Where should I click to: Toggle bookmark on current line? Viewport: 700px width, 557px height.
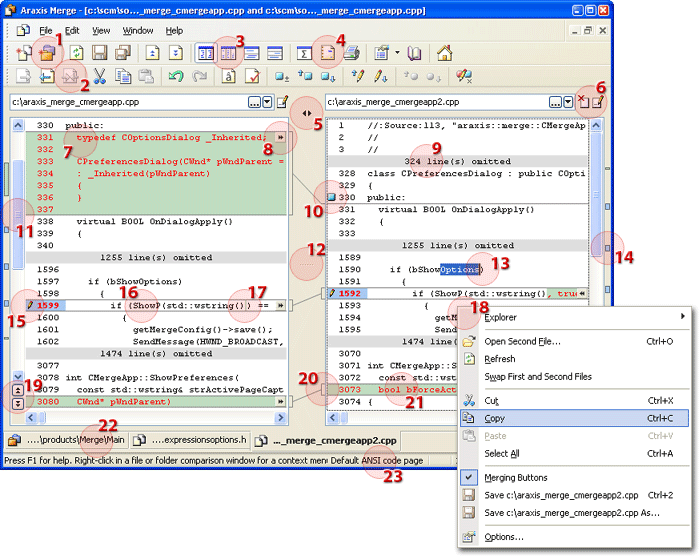(x=282, y=76)
